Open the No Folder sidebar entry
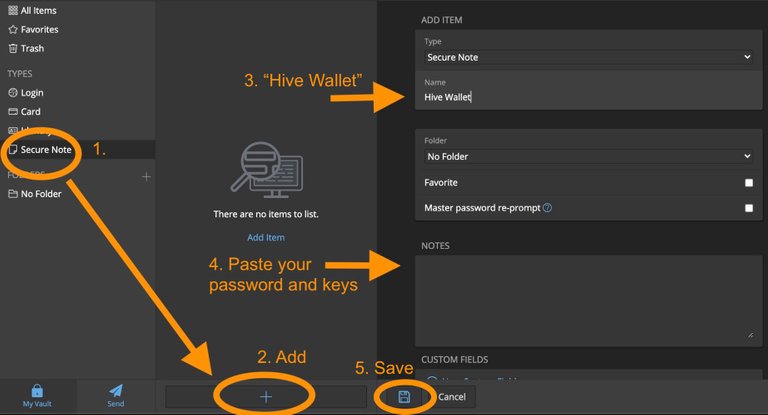 pos(35,194)
